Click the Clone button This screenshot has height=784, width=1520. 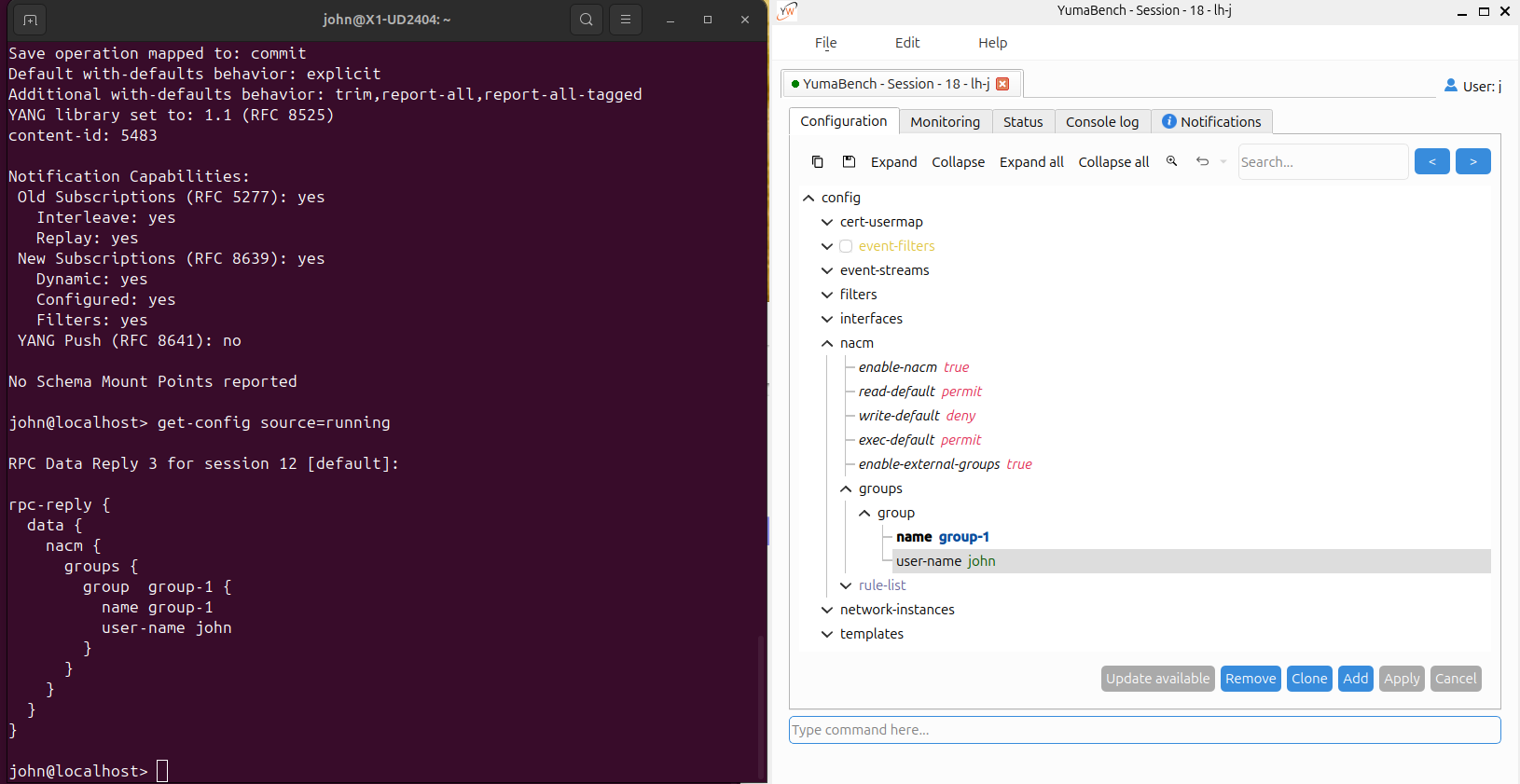click(x=1309, y=679)
